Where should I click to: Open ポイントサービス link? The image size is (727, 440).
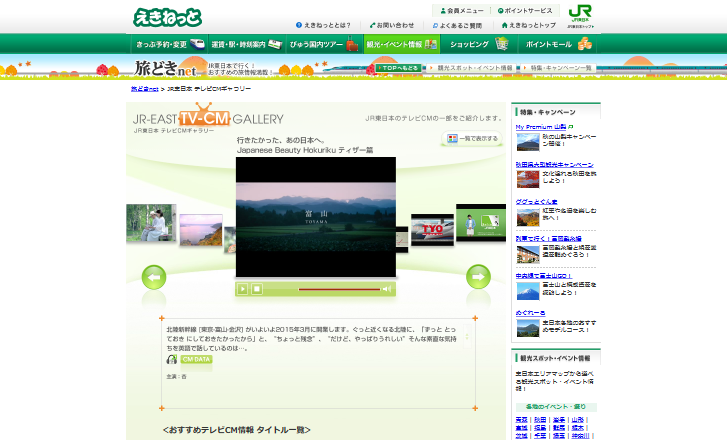pos(525,11)
